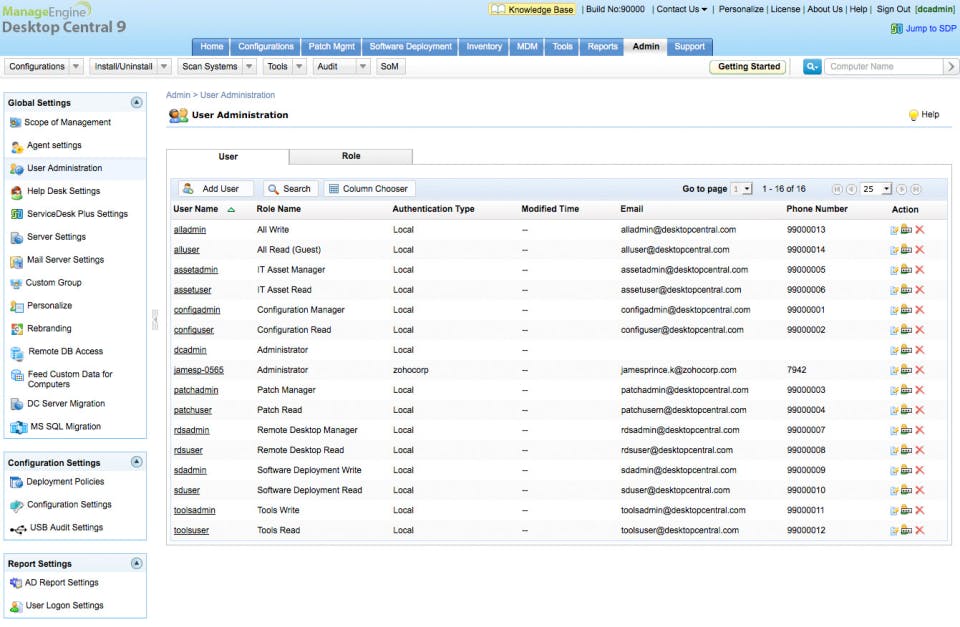Click the edit icon for alladmin user
This screenshot has width=960, height=627.
(895, 230)
